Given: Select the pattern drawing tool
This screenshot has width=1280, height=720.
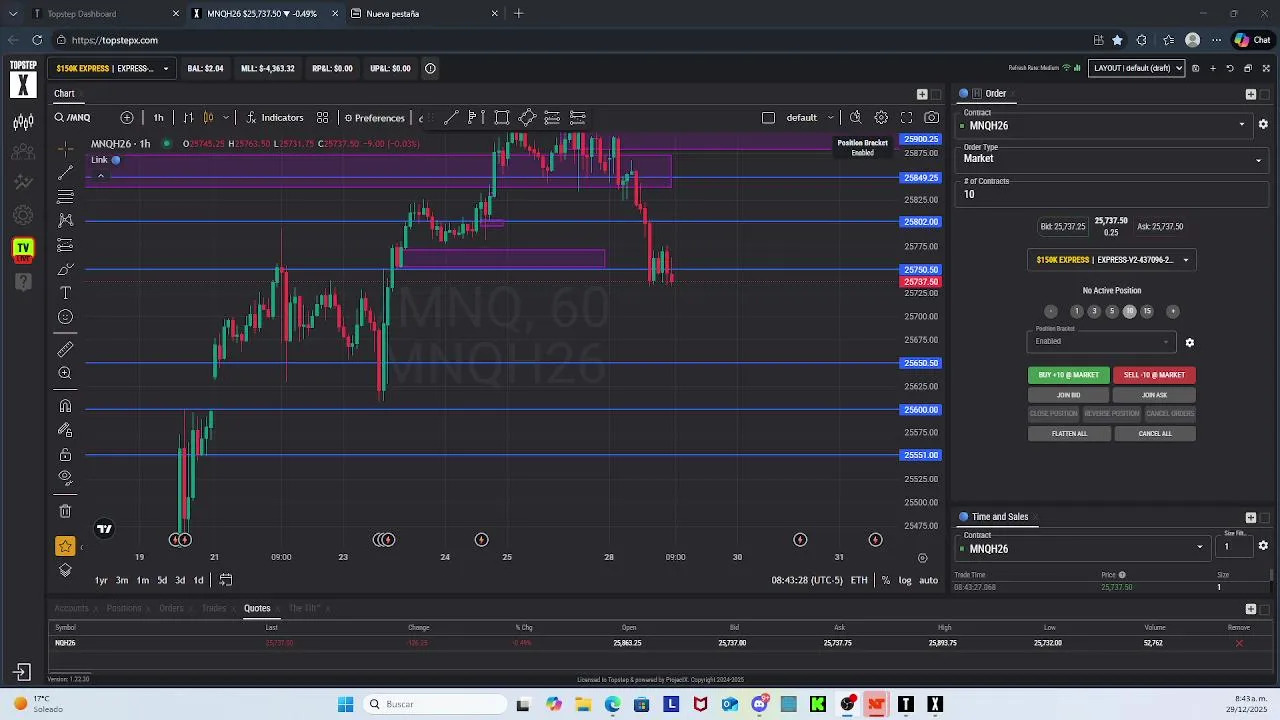Looking at the screenshot, I should [x=65, y=220].
